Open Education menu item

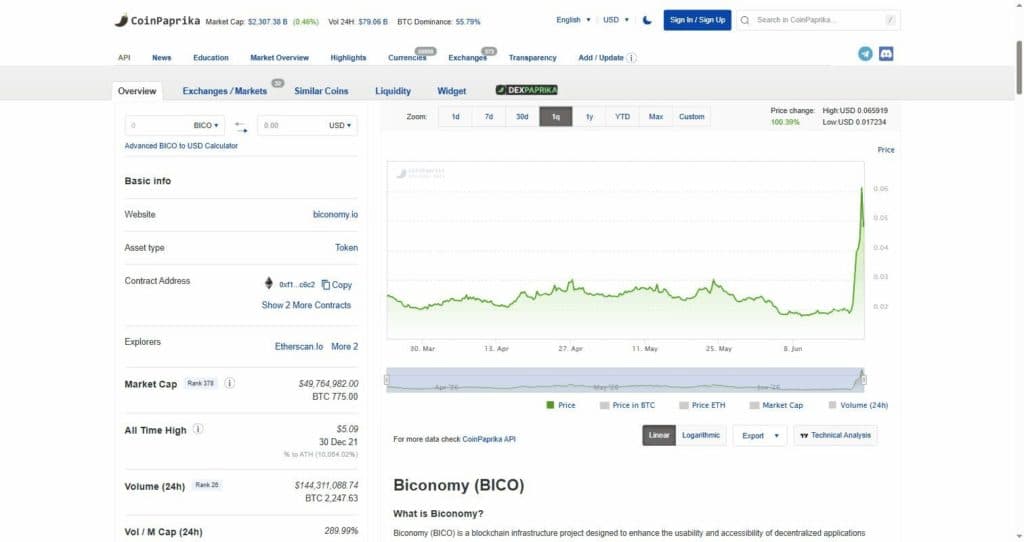(210, 58)
